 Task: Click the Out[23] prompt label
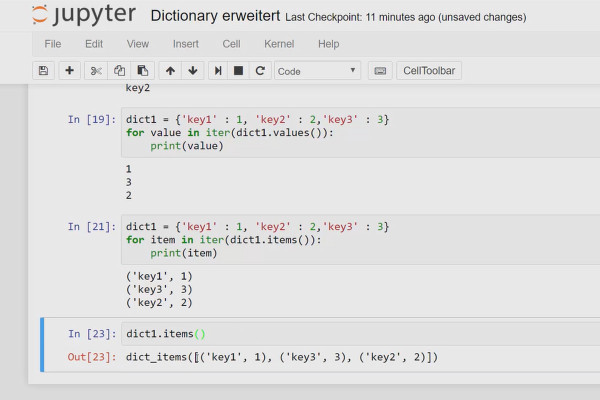(92, 357)
